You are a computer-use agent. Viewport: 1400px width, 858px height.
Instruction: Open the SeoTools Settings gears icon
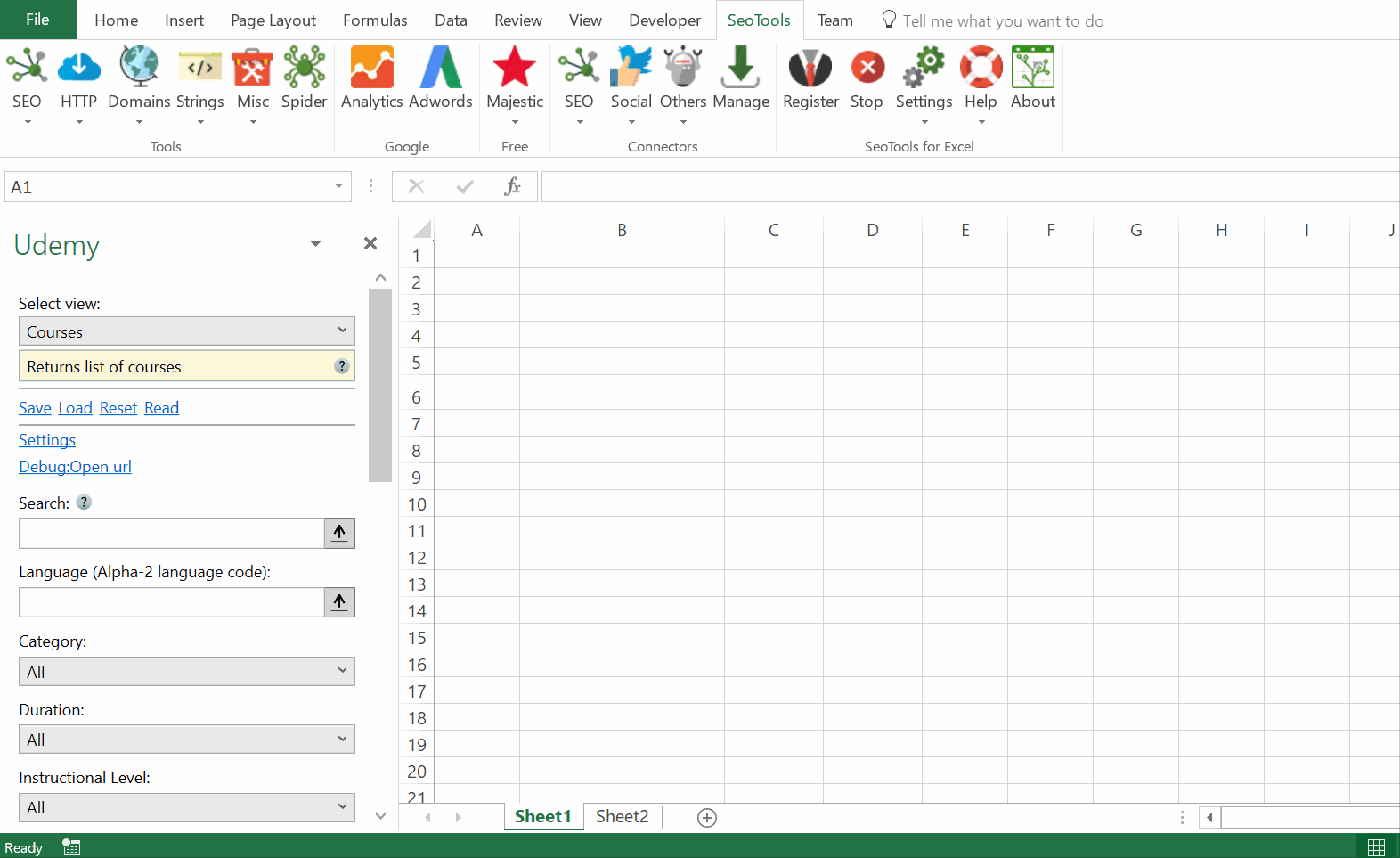pos(924,67)
